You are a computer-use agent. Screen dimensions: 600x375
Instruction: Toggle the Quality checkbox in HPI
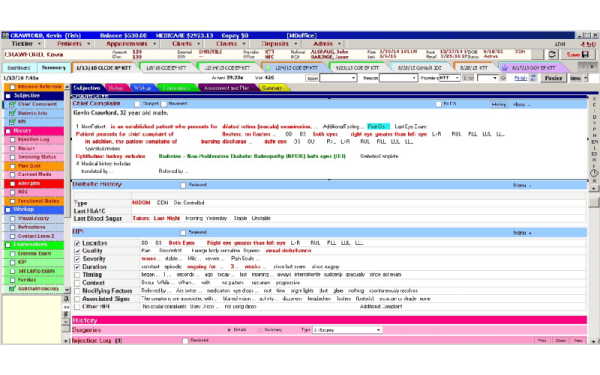[x=77, y=251]
